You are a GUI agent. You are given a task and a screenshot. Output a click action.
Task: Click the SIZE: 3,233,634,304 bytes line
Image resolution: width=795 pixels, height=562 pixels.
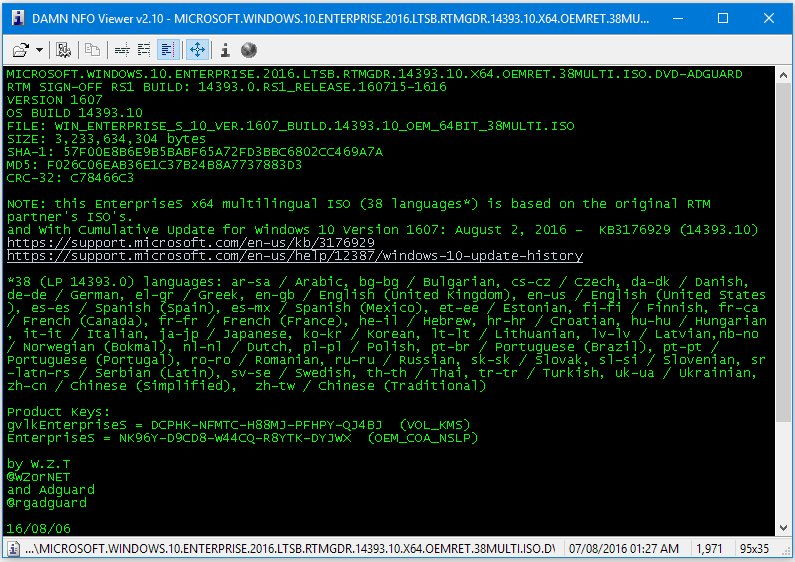click(106, 139)
